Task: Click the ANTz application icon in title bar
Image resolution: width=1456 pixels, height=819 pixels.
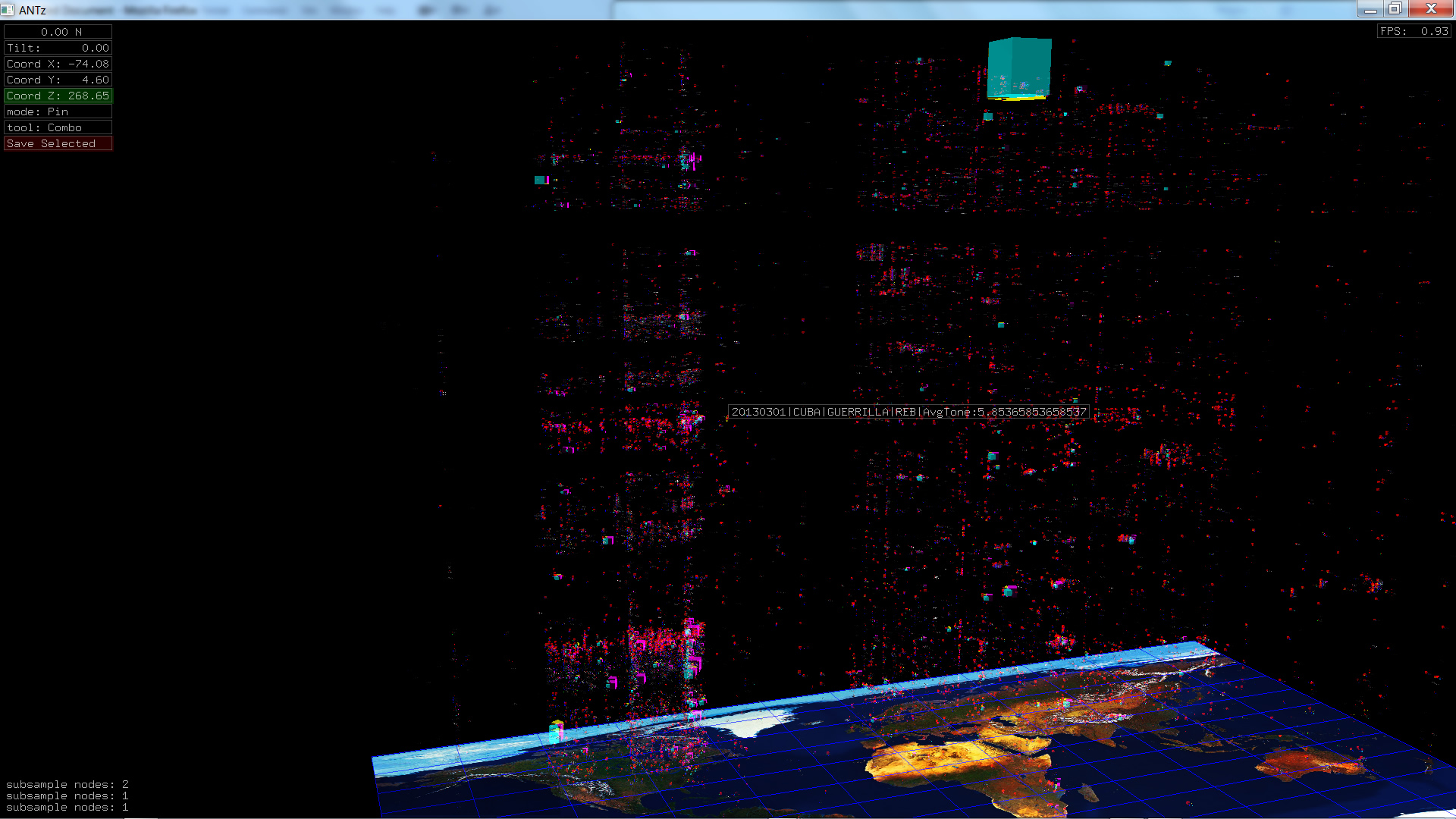Action: pos(8,10)
